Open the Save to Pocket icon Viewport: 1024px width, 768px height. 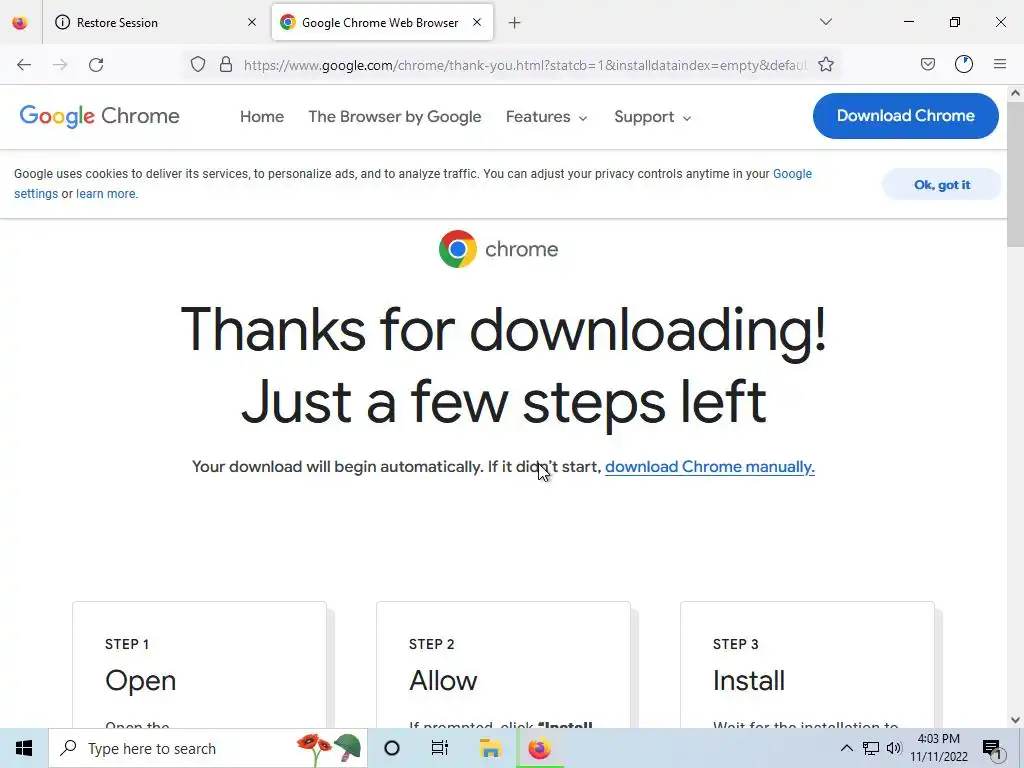928,64
